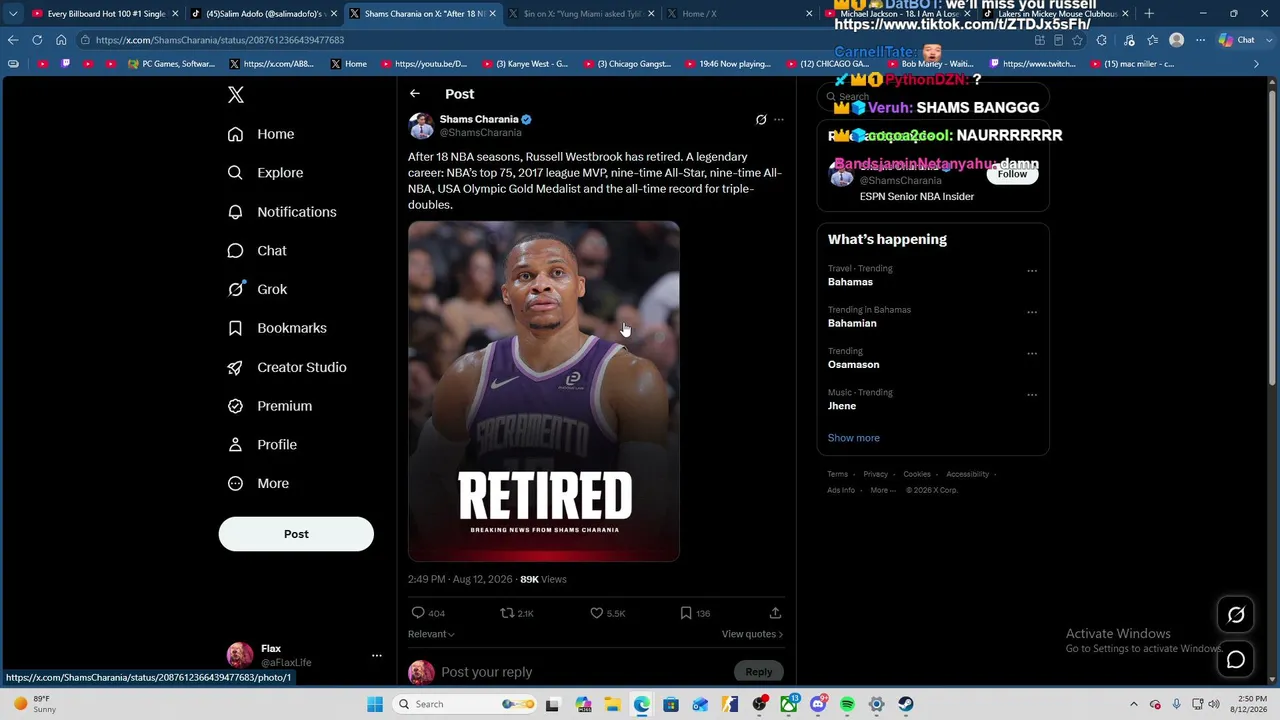Image resolution: width=1280 pixels, height=720 pixels.
Task: Open the Jhene trending topic
Action: 842,406
